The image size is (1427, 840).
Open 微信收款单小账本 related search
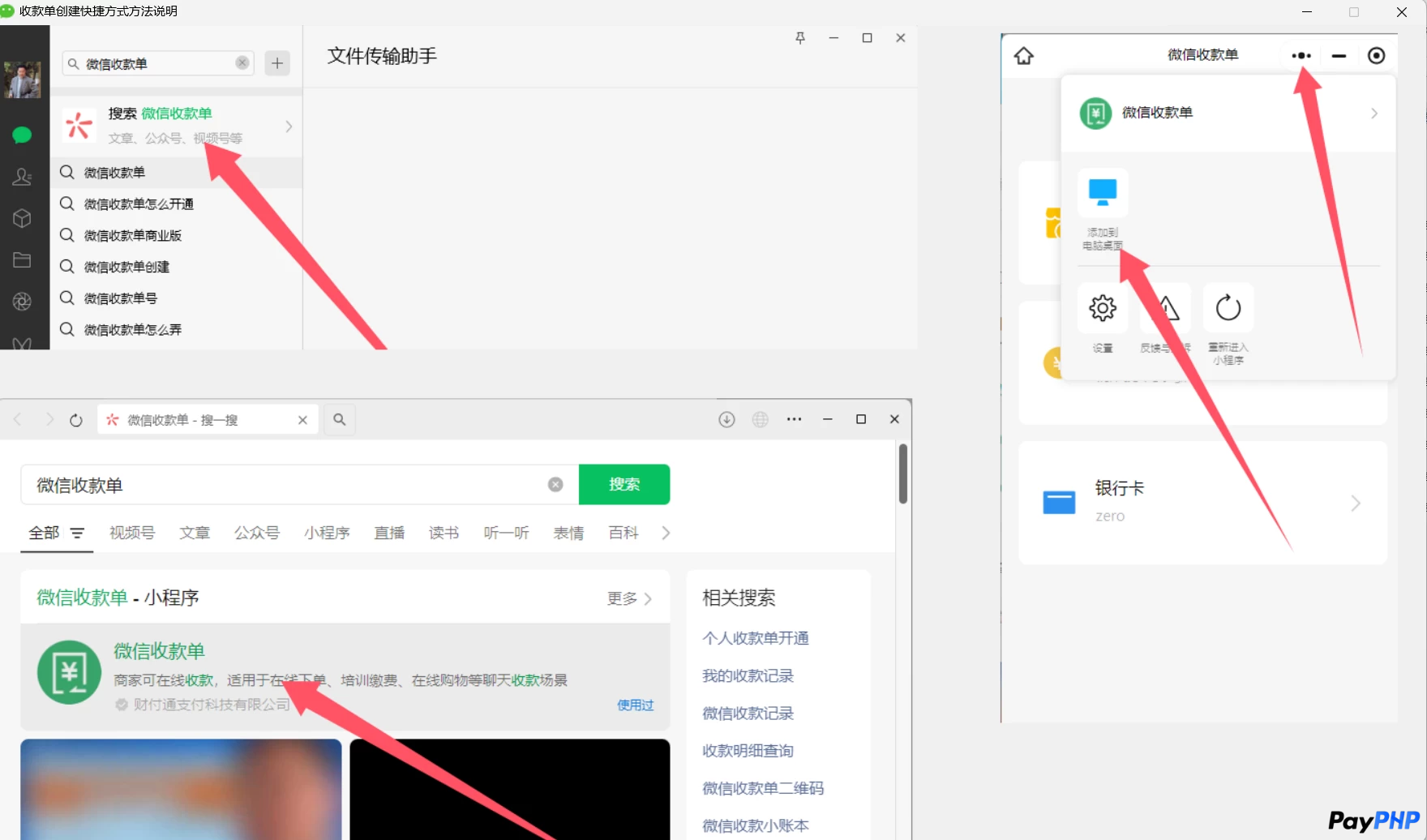(x=756, y=825)
